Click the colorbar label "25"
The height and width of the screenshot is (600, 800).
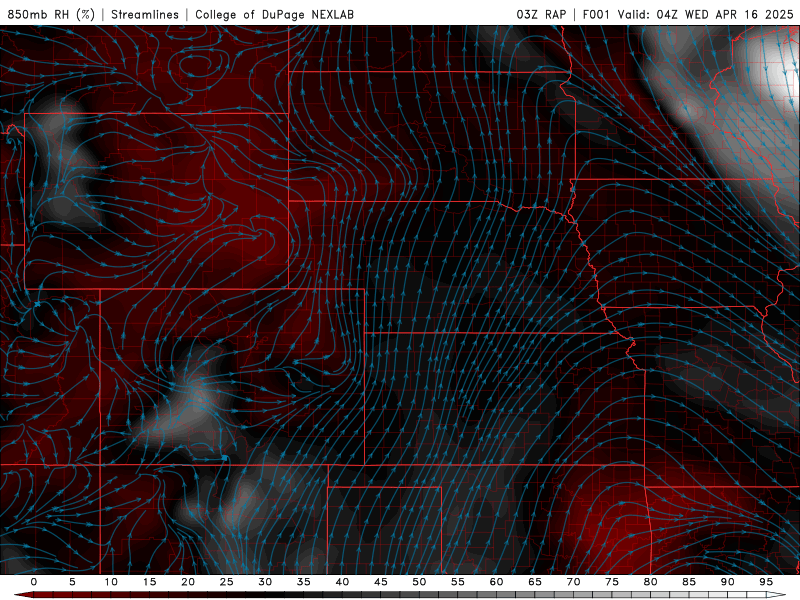227,582
